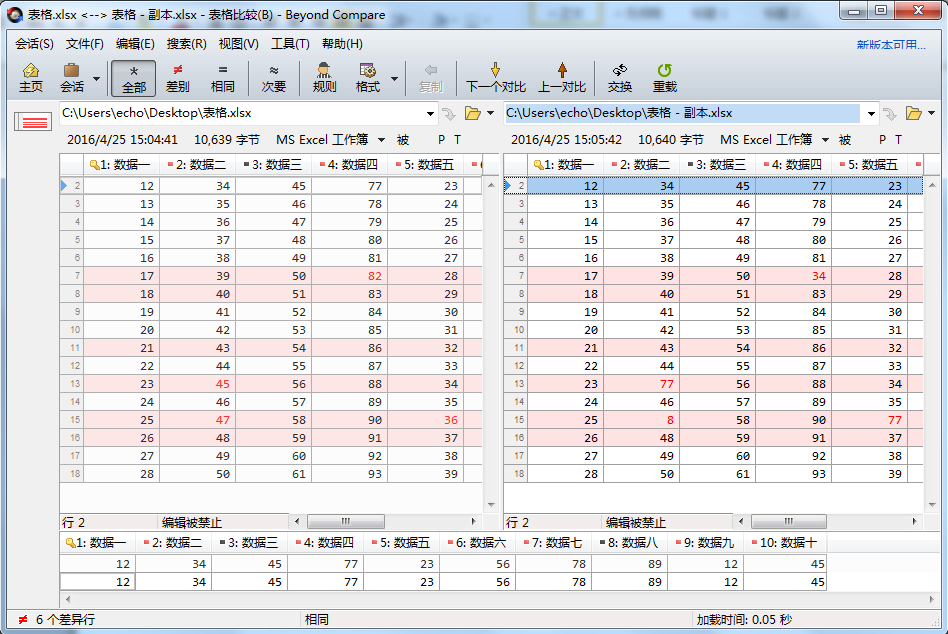The height and width of the screenshot is (634, 948).
Task: Jump to 下一个对比 next difference
Action: 496,77
